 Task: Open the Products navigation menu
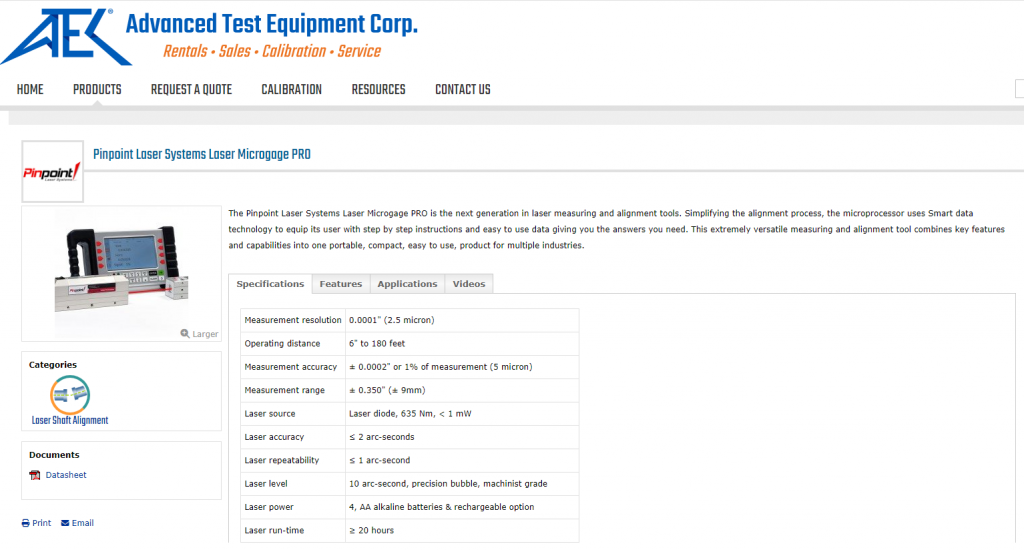(97, 90)
